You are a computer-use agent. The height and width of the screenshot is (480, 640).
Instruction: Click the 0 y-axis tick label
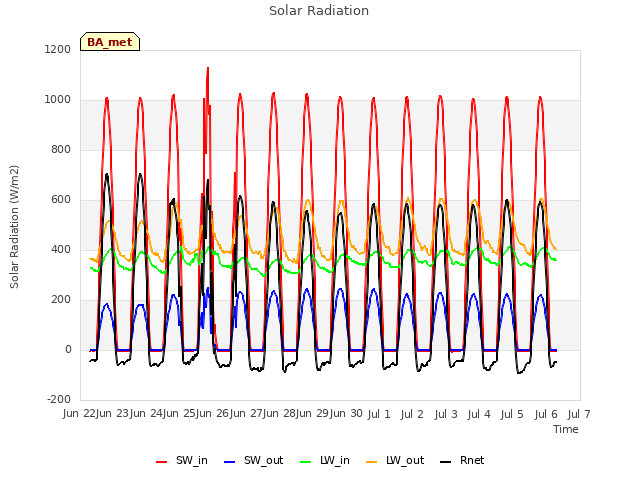(x=68, y=349)
